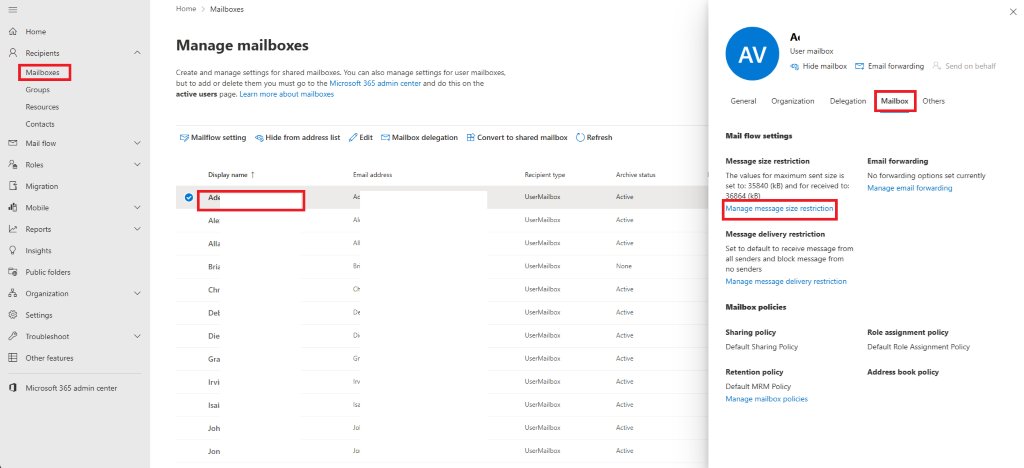Click the Recipient type column header
Image resolution: width=1024 pixels, height=468 pixels.
pyautogui.click(x=545, y=175)
